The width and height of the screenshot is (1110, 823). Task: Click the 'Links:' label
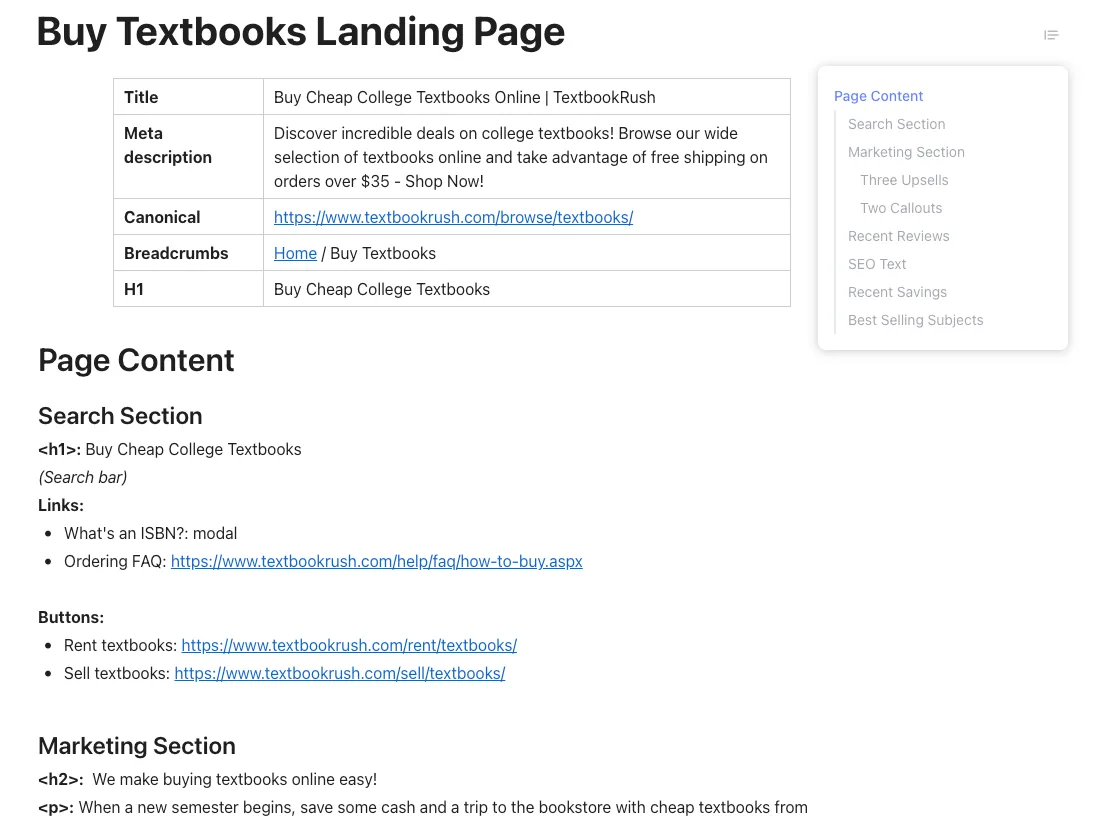(61, 505)
